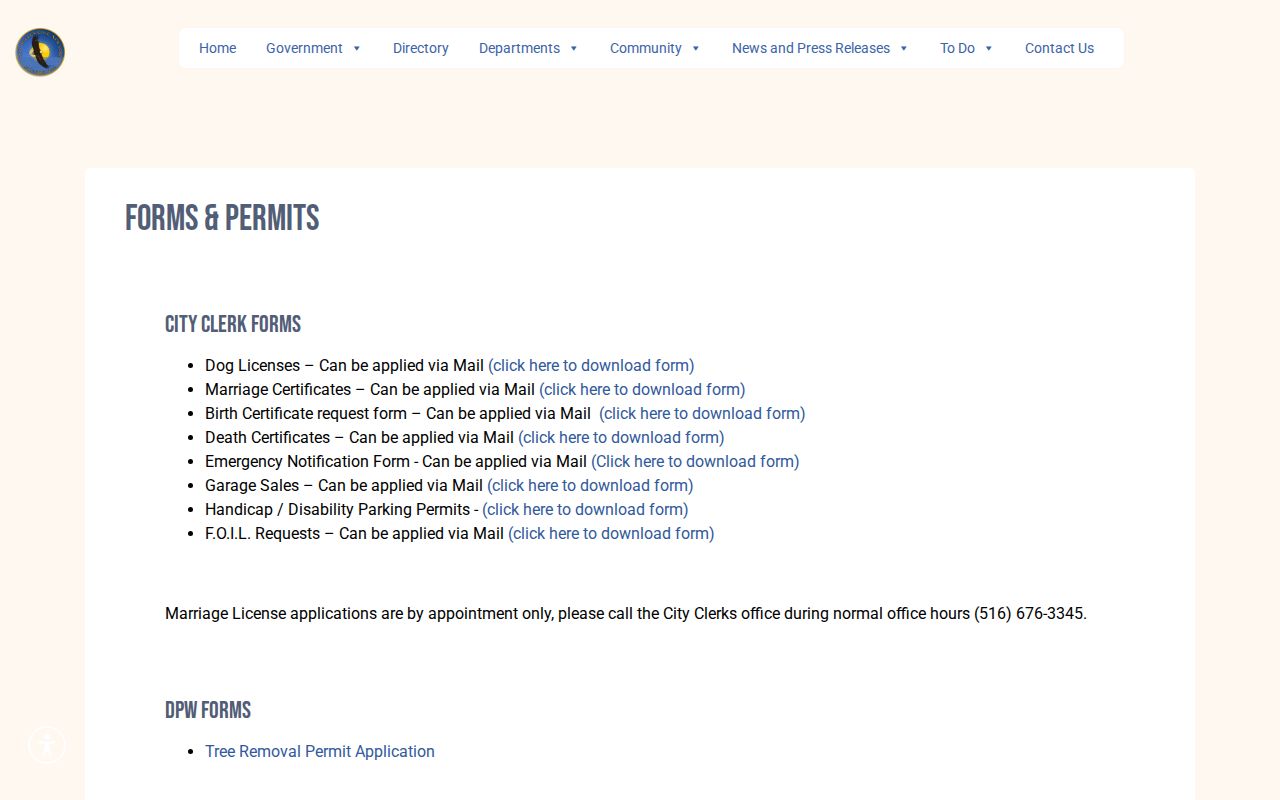Click the City Clerk phone number (516) 676-3345
1280x800 pixels.
[x=1028, y=614]
